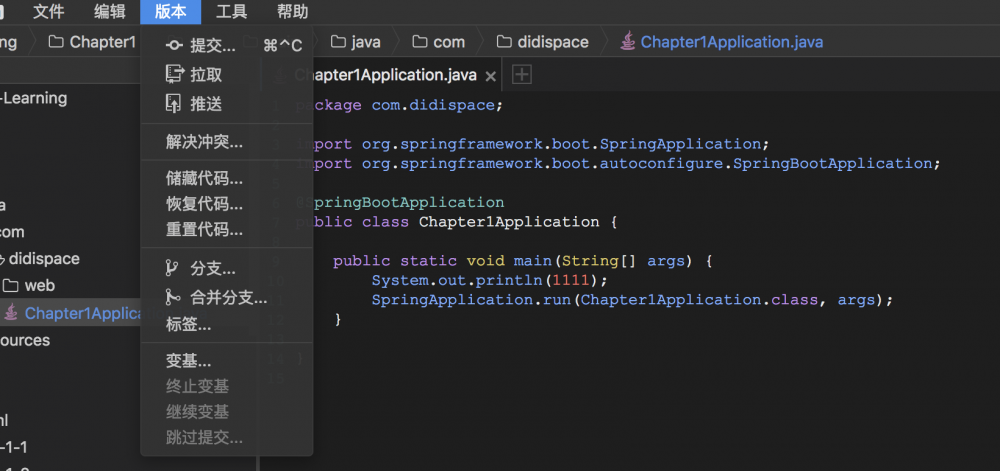Expand the didispace folder in file tree
Image resolution: width=1000 pixels, height=471 pixels.
[43, 259]
